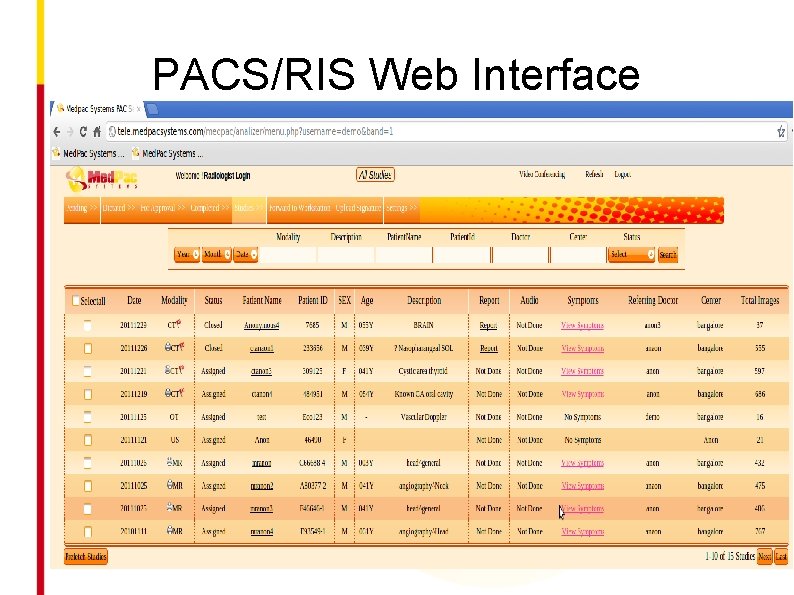794x595 pixels.
Task: Click the browser forward arrow
Action: click(70, 132)
